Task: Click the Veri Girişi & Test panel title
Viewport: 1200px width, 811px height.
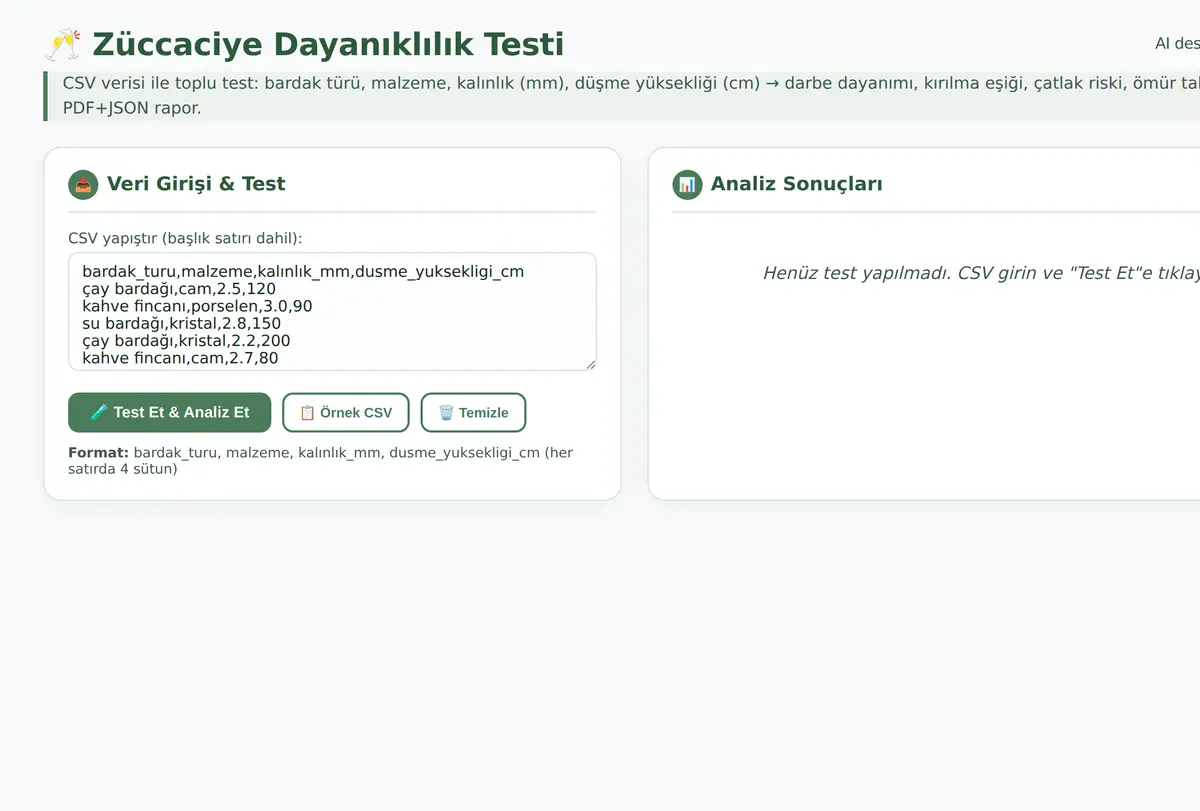Action: tap(196, 184)
